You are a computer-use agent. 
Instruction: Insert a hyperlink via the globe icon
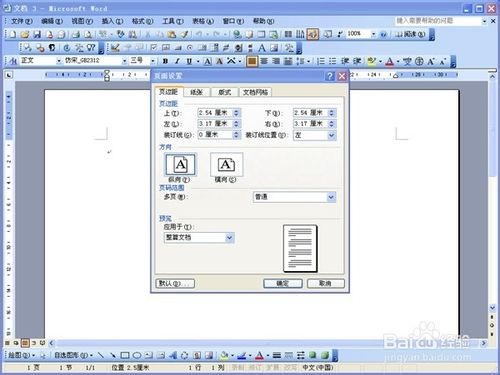(237, 34)
